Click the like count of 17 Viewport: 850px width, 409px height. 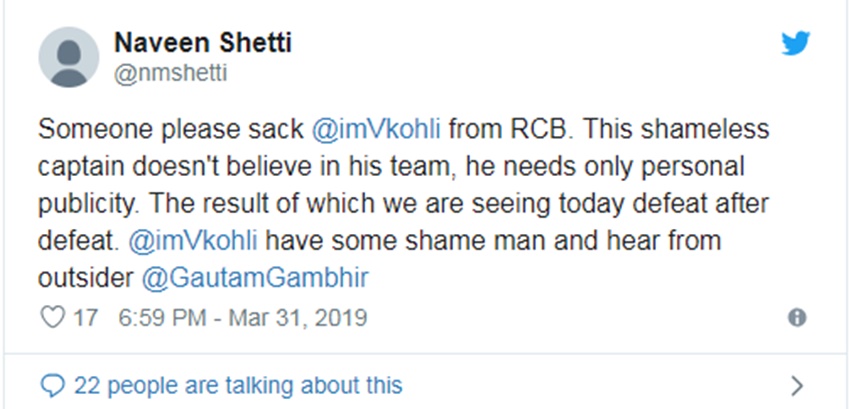[86, 318]
